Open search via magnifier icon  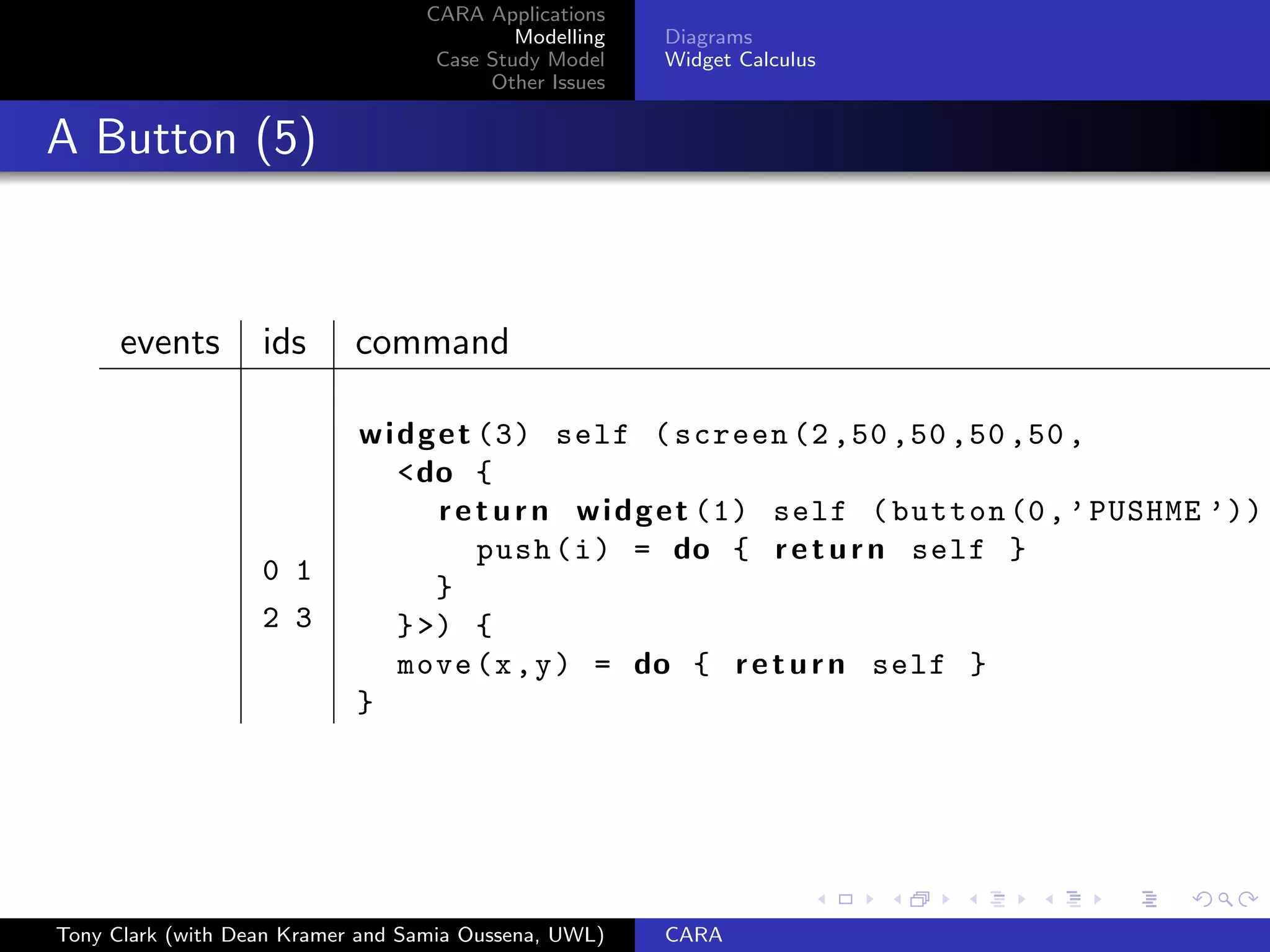pos(1225,899)
